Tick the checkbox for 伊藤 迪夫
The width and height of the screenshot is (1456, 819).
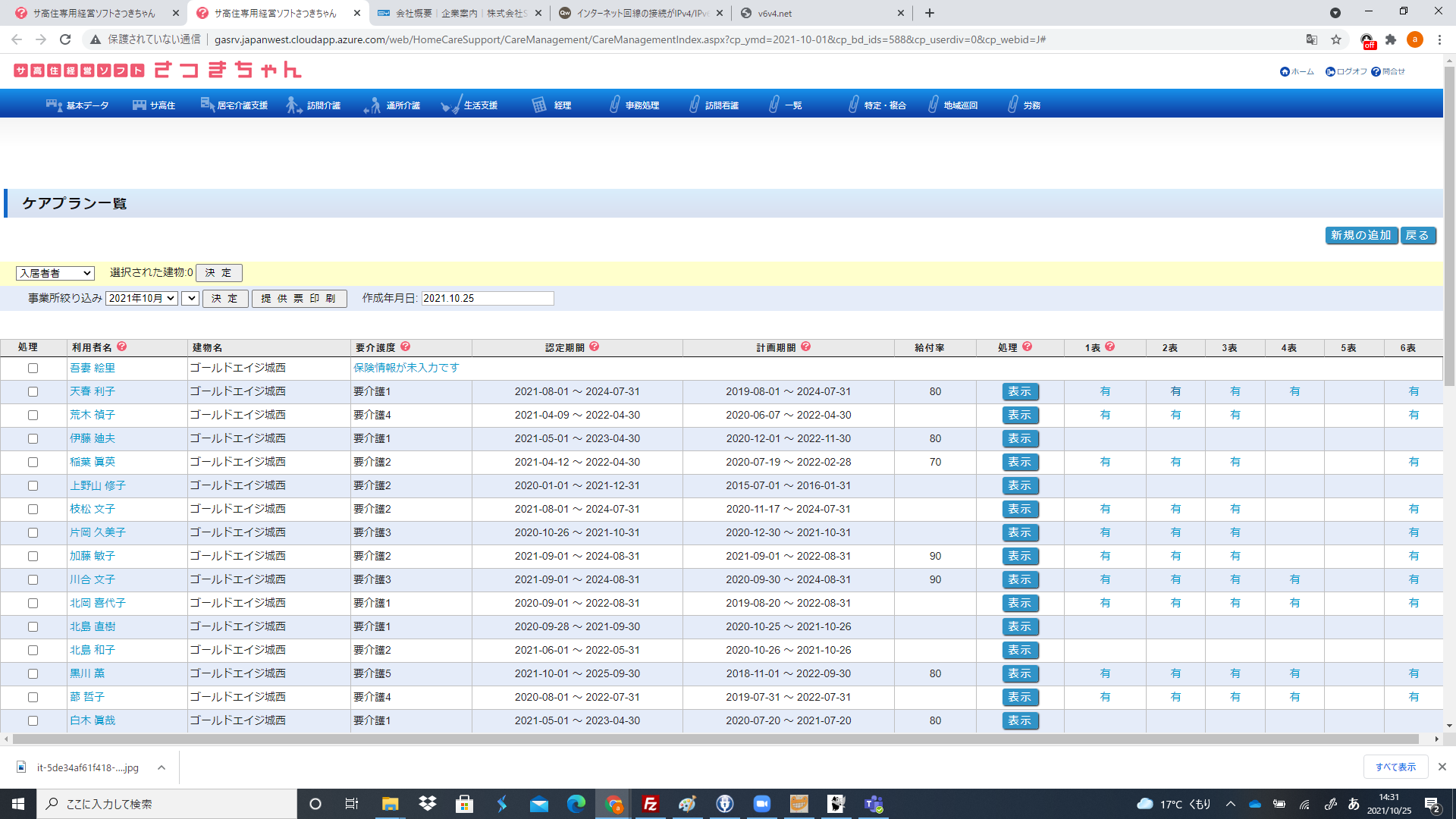click(33, 438)
